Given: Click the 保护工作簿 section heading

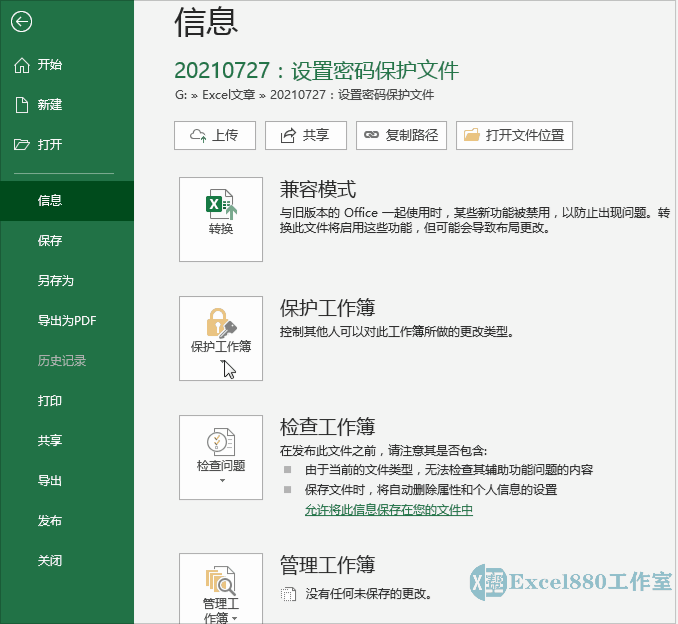Looking at the screenshot, I should click(x=327, y=308).
